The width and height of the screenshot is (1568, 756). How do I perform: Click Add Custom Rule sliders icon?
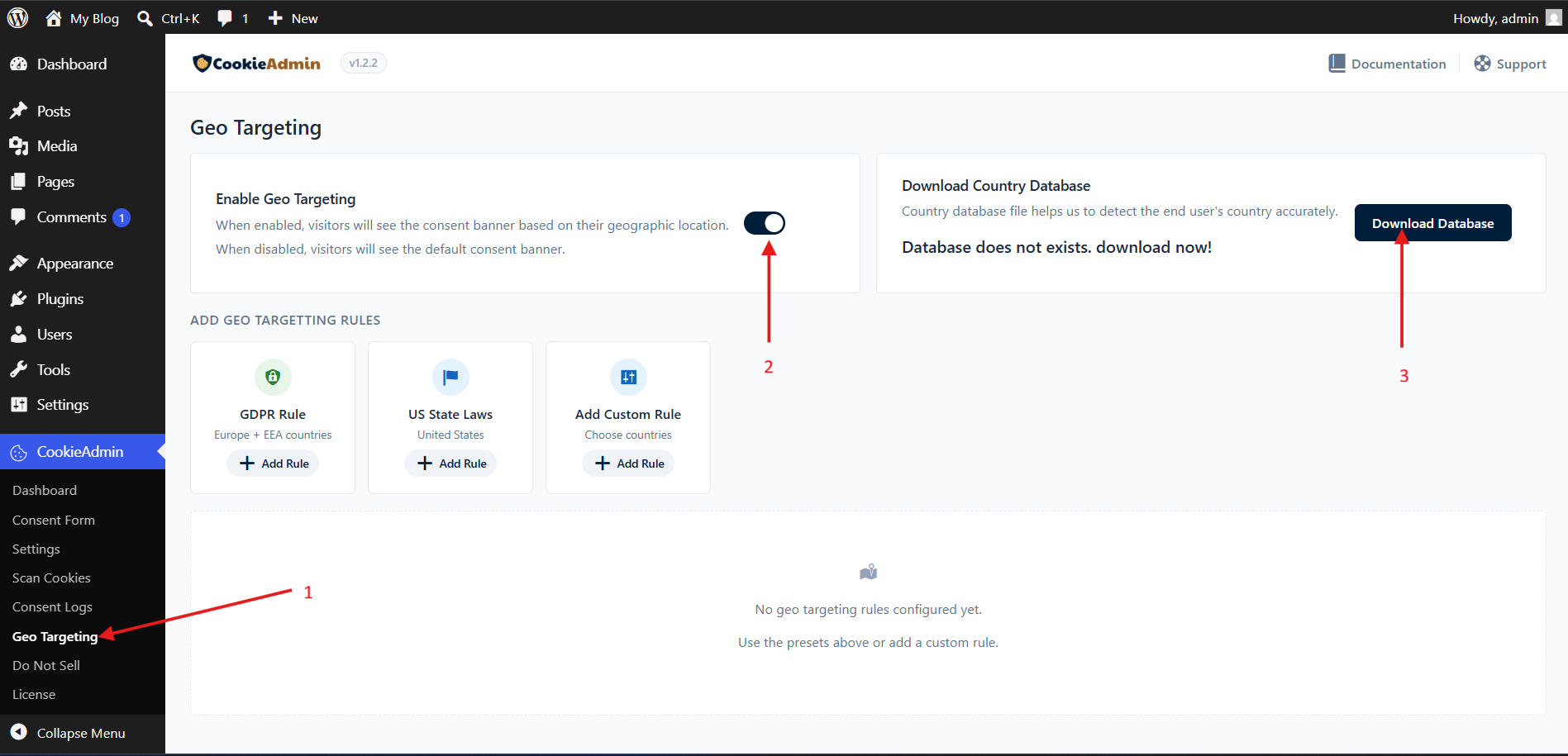[x=628, y=378]
